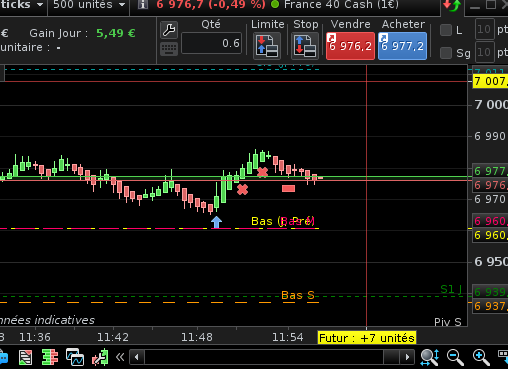Open the 500 unités dropdown
508x369 pixels.
click(x=89, y=5)
